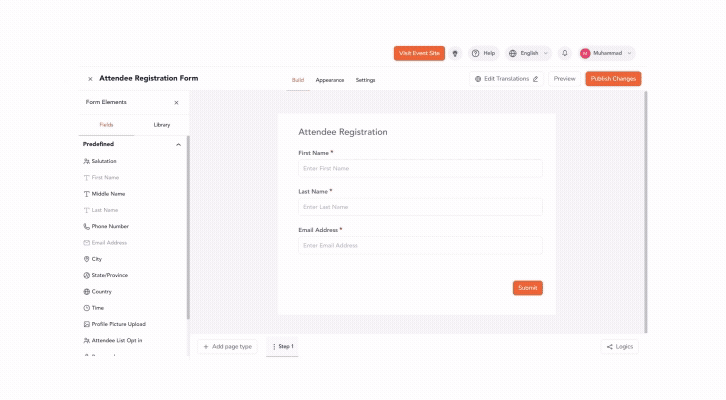Click the Form Elements panel title
Screen dimensions: 726x400
[x=106, y=102]
